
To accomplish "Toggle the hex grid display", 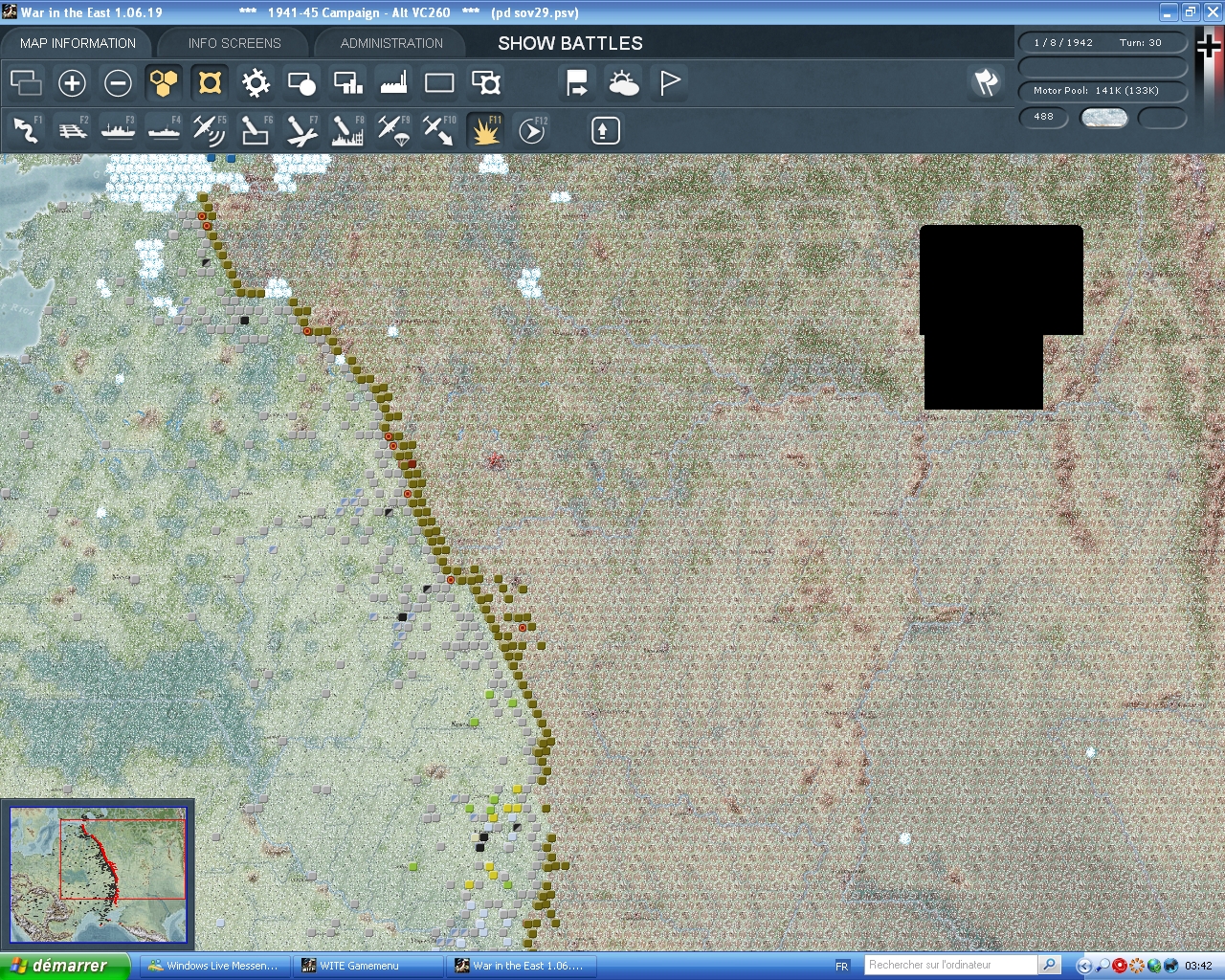I will coord(164,83).
